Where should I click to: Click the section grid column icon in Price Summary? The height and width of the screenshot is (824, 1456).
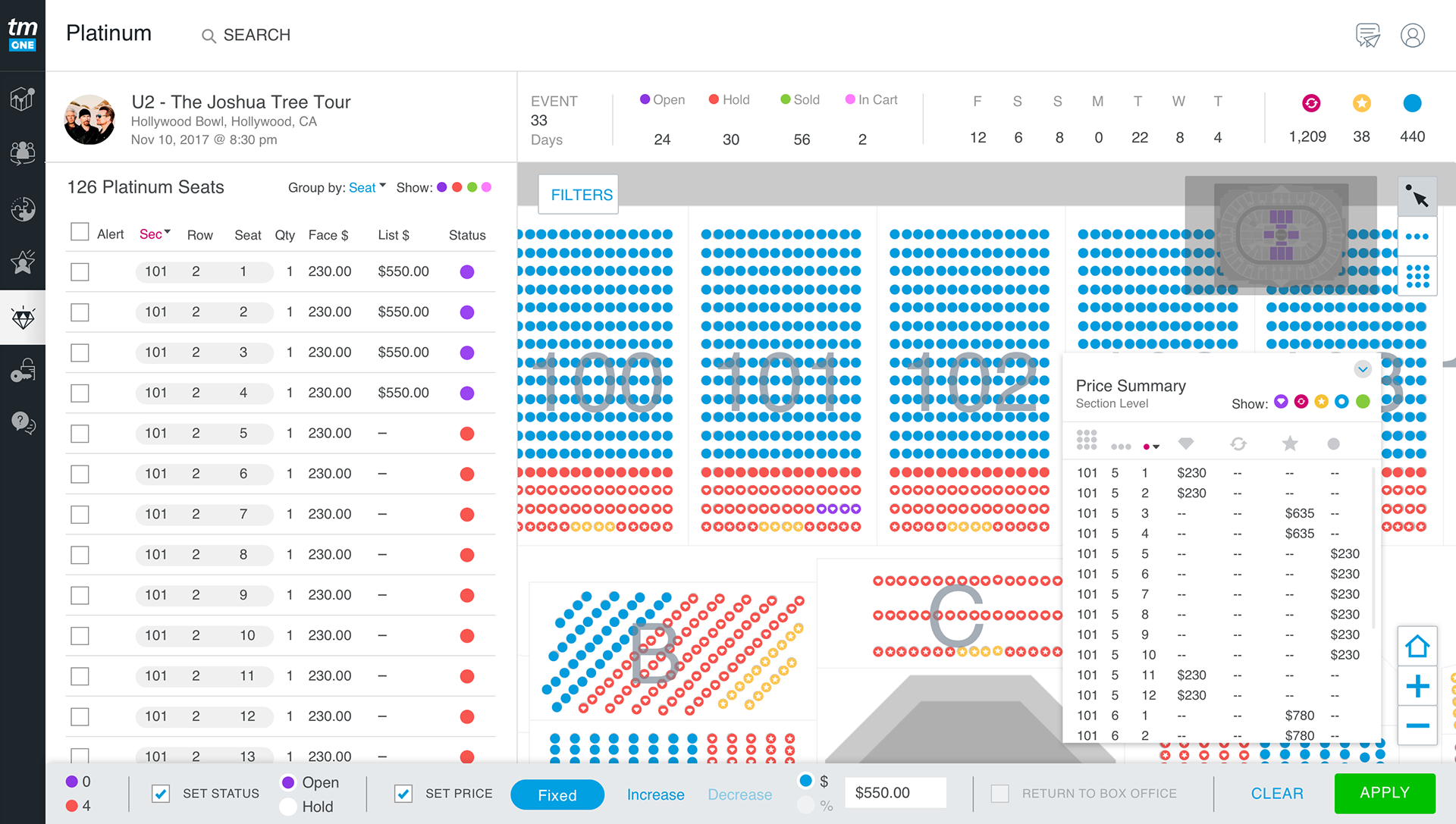coord(1087,440)
